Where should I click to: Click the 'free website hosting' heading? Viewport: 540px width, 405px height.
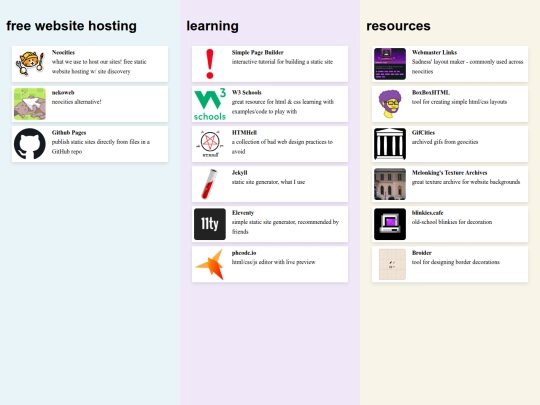point(71,26)
